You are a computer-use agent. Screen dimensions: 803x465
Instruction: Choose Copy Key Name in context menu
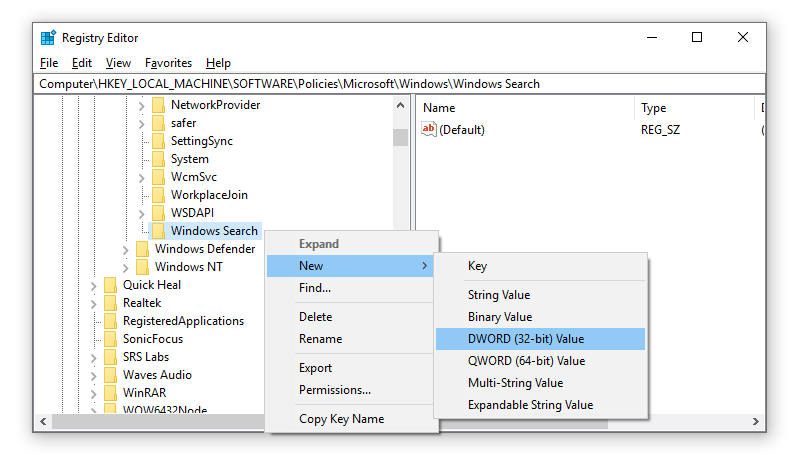pos(350,419)
